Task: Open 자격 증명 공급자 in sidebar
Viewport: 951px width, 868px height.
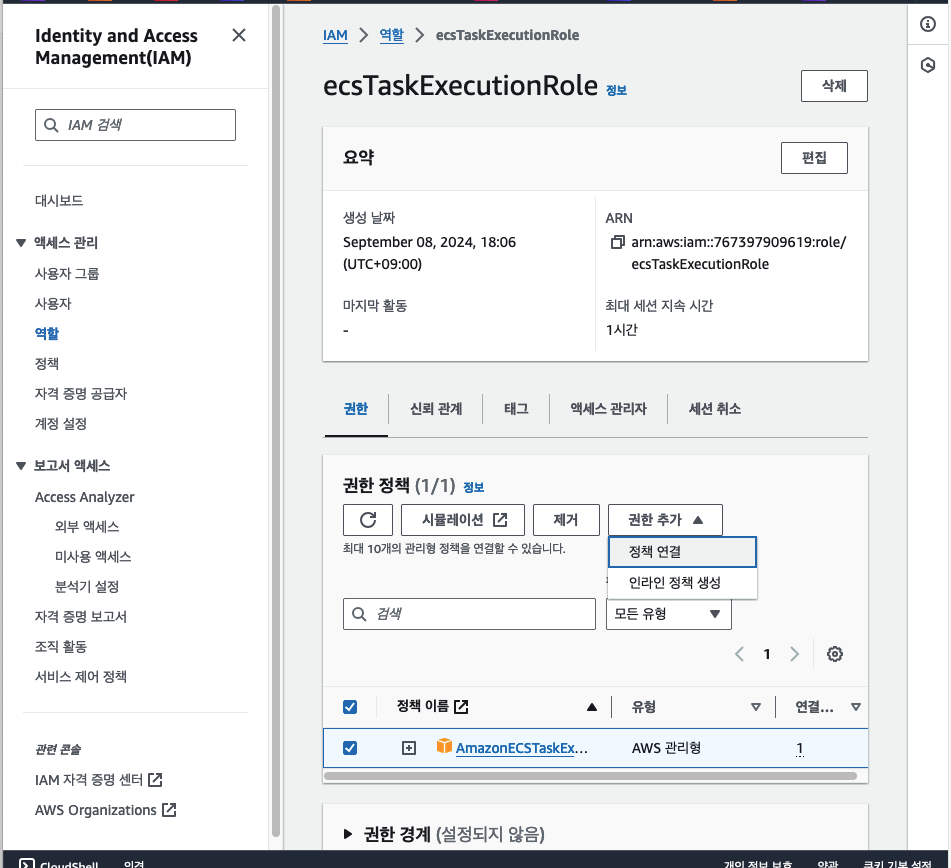Action: [x=81, y=394]
